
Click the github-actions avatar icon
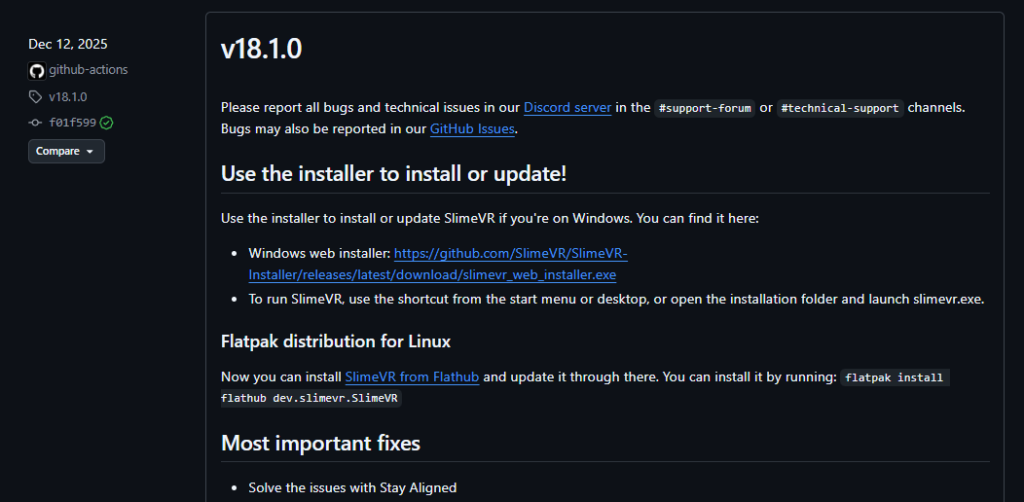click(37, 70)
